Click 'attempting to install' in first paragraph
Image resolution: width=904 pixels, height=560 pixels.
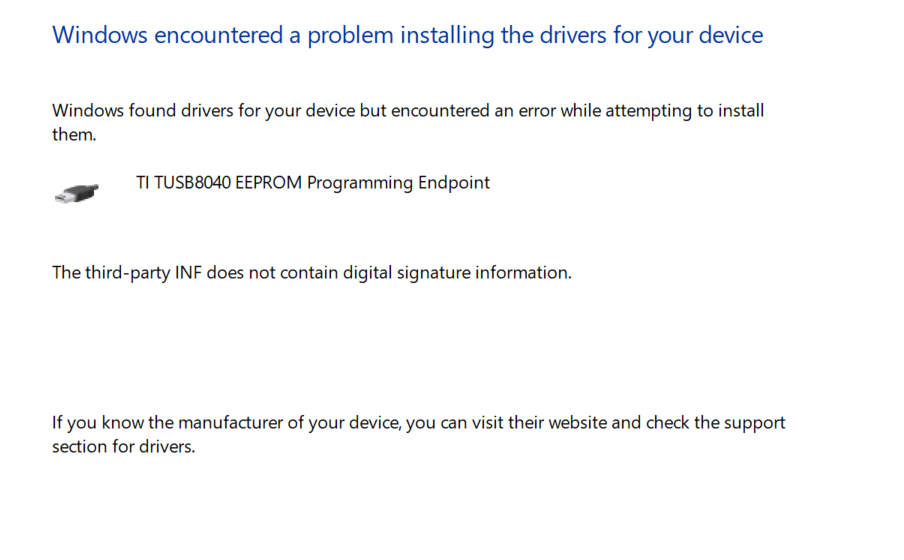click(685, 111)
